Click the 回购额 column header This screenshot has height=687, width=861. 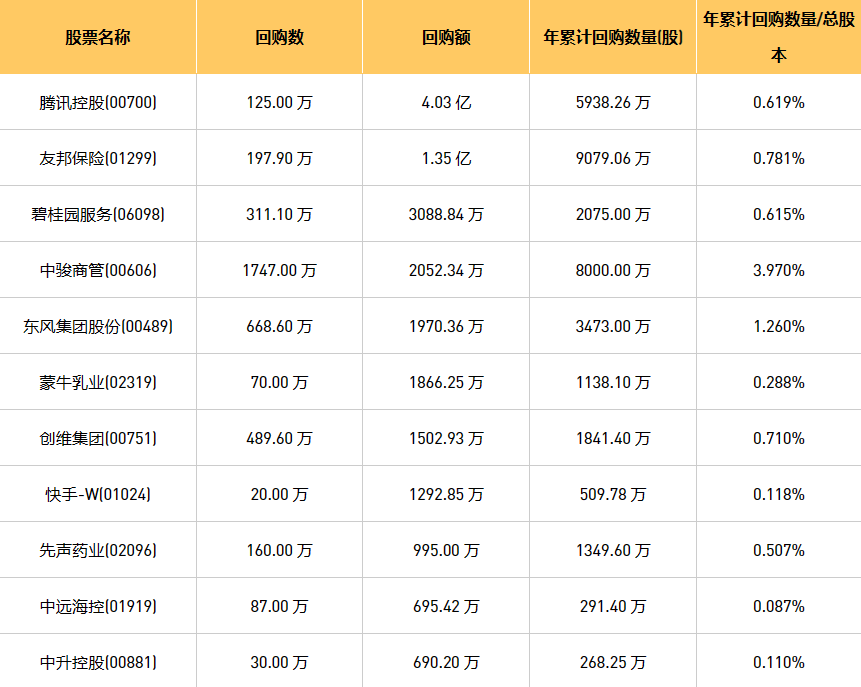pos(446,38)
